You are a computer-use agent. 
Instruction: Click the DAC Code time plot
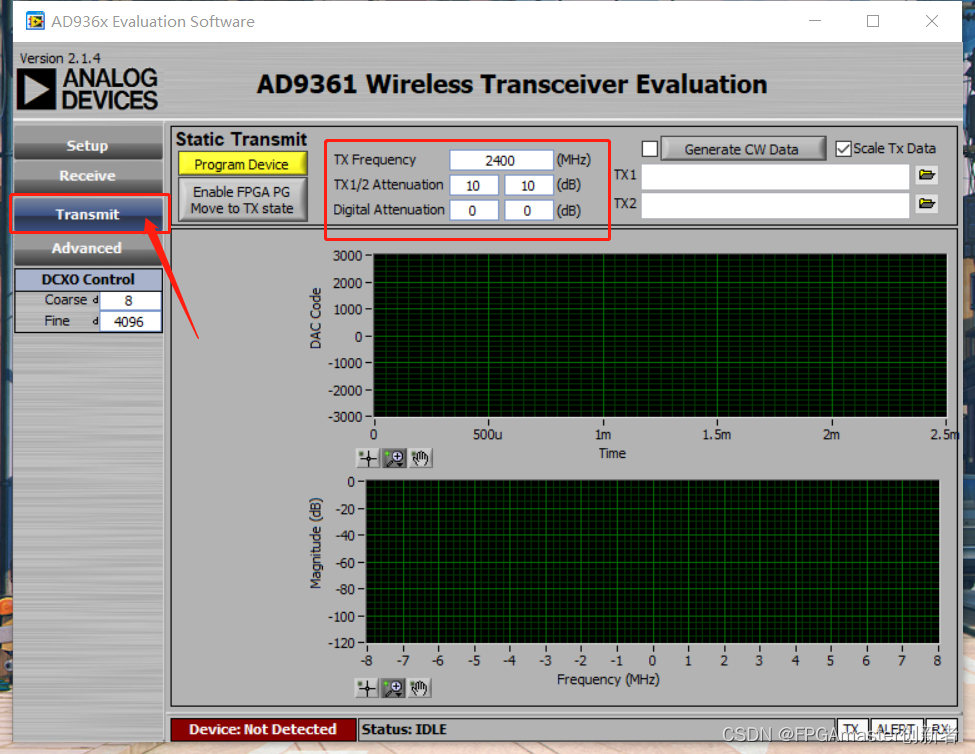(660, 336)
